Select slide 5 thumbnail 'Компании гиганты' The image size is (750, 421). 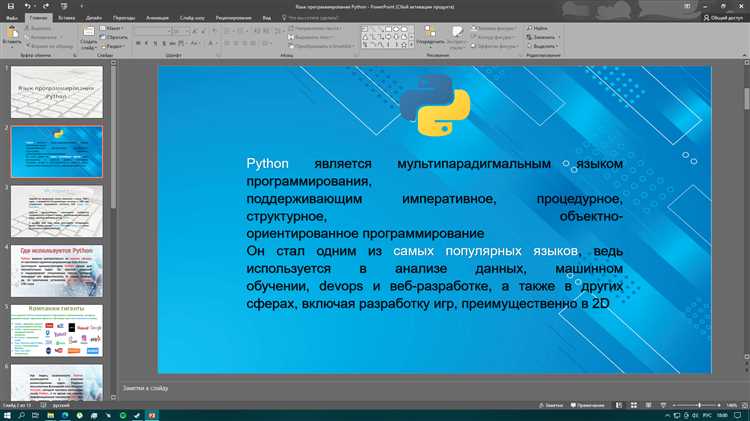57,331
